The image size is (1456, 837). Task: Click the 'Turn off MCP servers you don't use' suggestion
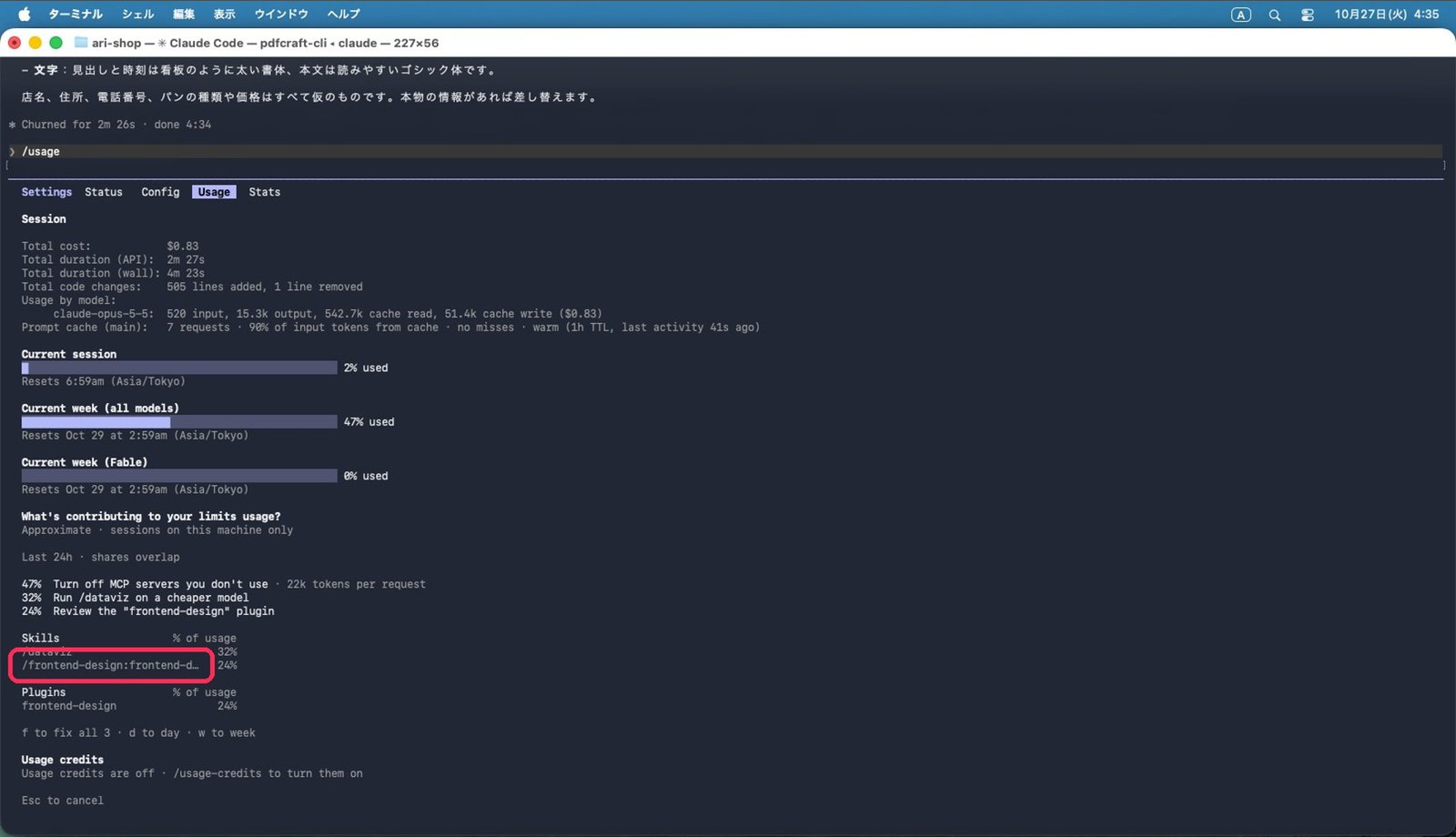[x=160, y=584]
